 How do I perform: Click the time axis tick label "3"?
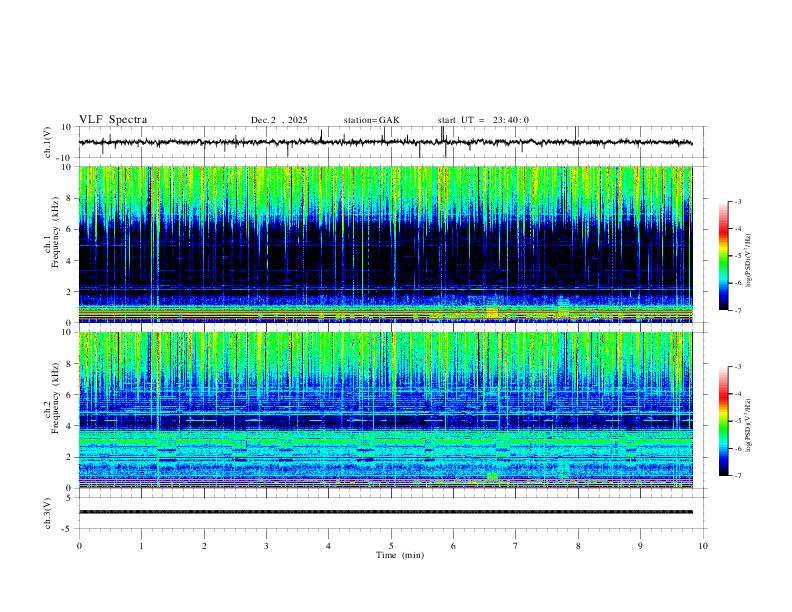point(266,546)
